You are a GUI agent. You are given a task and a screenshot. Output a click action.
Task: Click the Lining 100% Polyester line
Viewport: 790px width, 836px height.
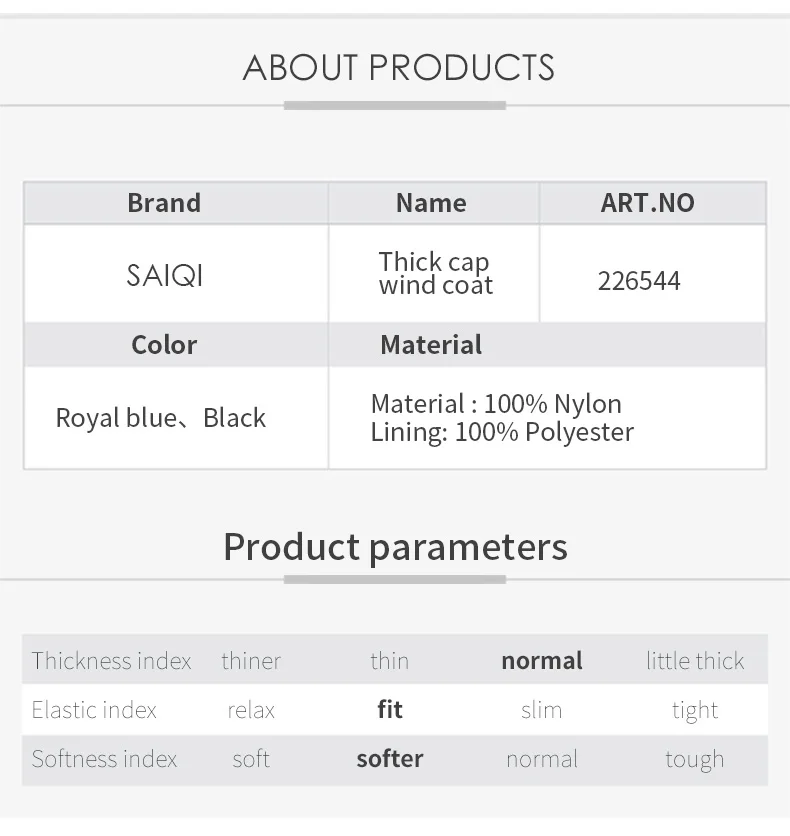click(x=502, y=432)
